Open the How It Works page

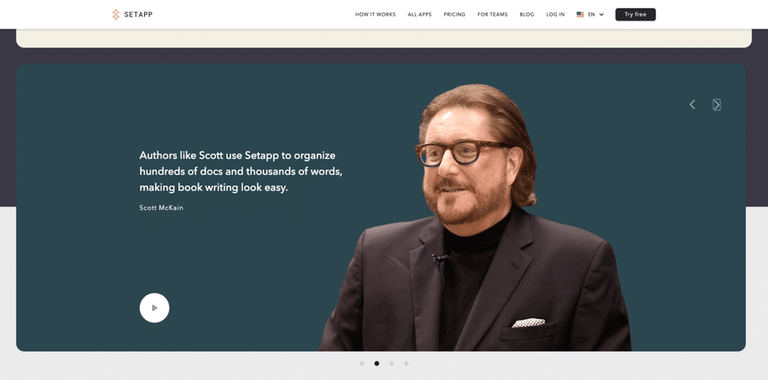pyautogui.click(x=375, y=15)
